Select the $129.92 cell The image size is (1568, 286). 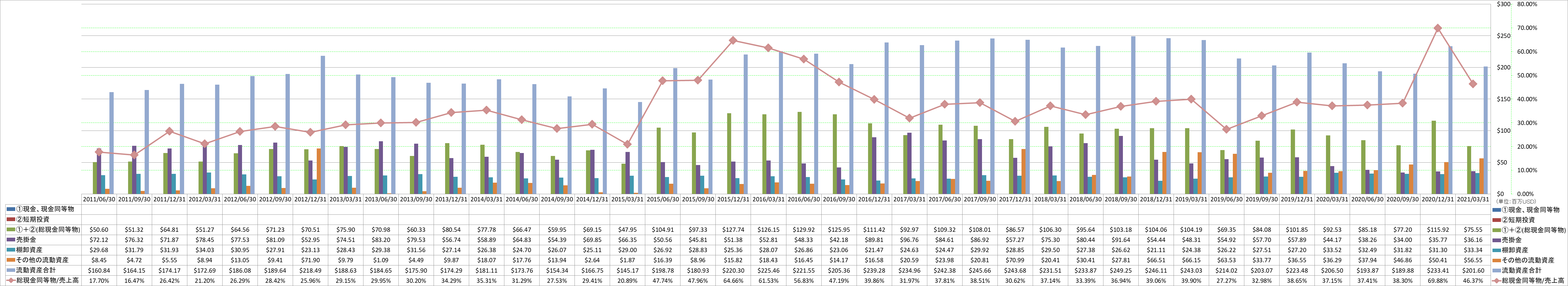point(803,230)
